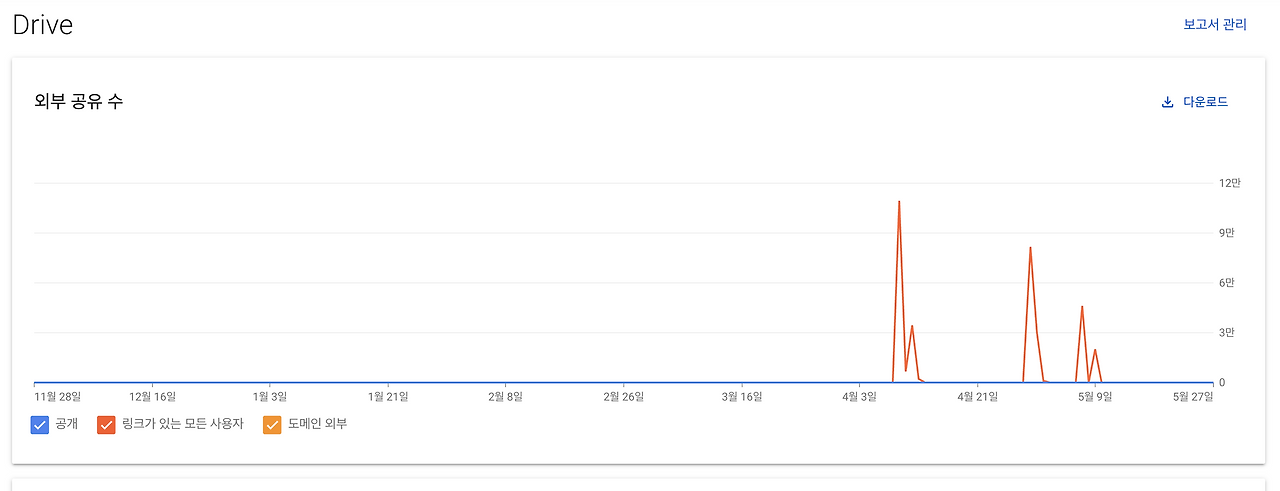This screenshot has width=1280, height=491.
Task: Select the 3월 16일 date label
Action: click(741, 397)
